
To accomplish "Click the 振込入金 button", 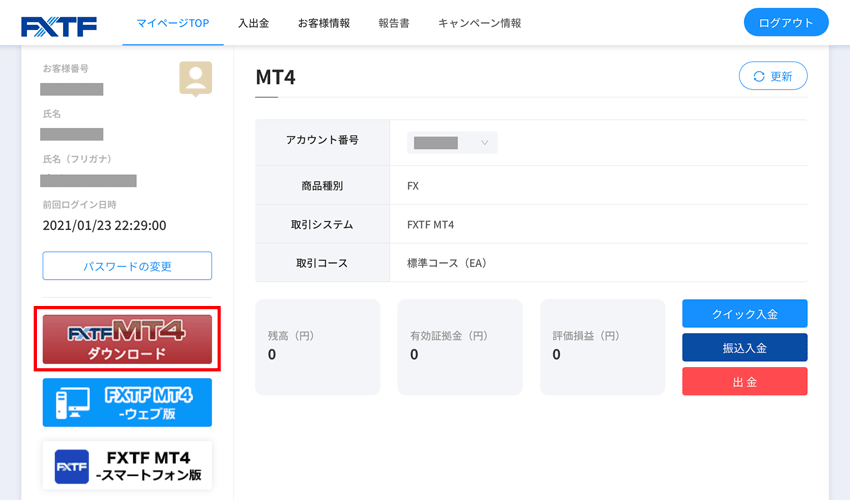I will pos(744,348).
